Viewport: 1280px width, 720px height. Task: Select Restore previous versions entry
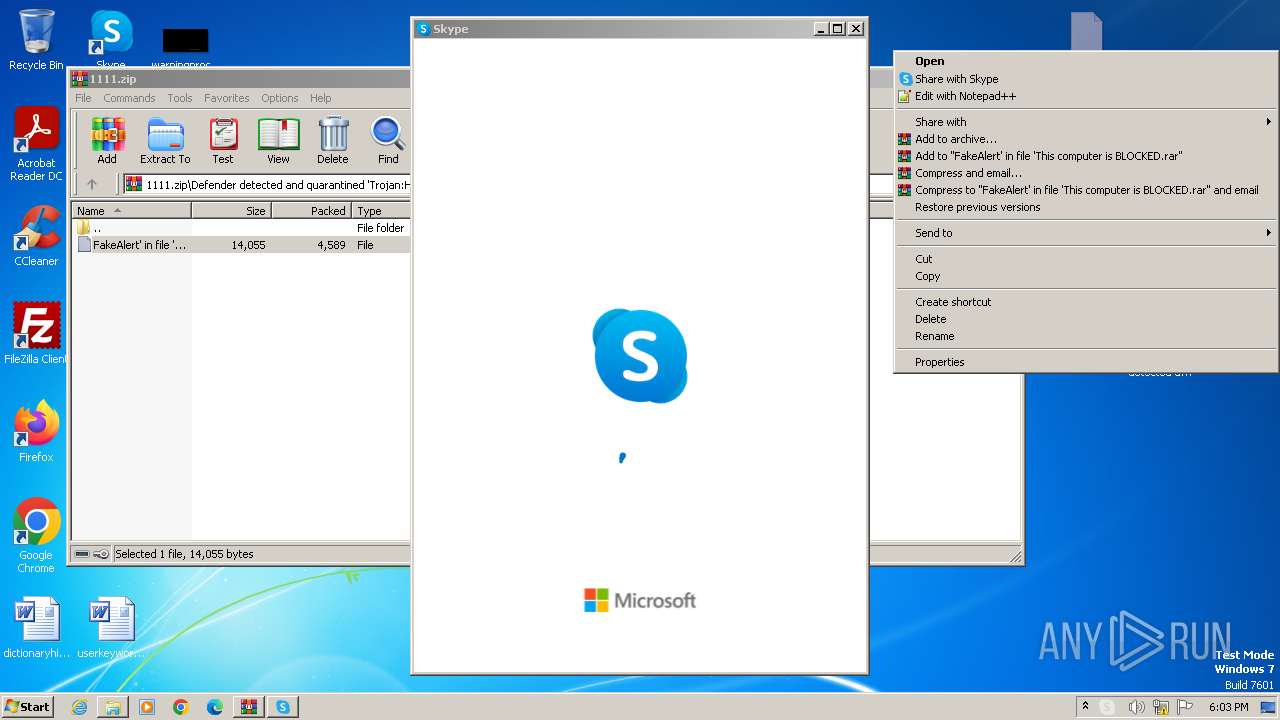[x=1086, y=207]
